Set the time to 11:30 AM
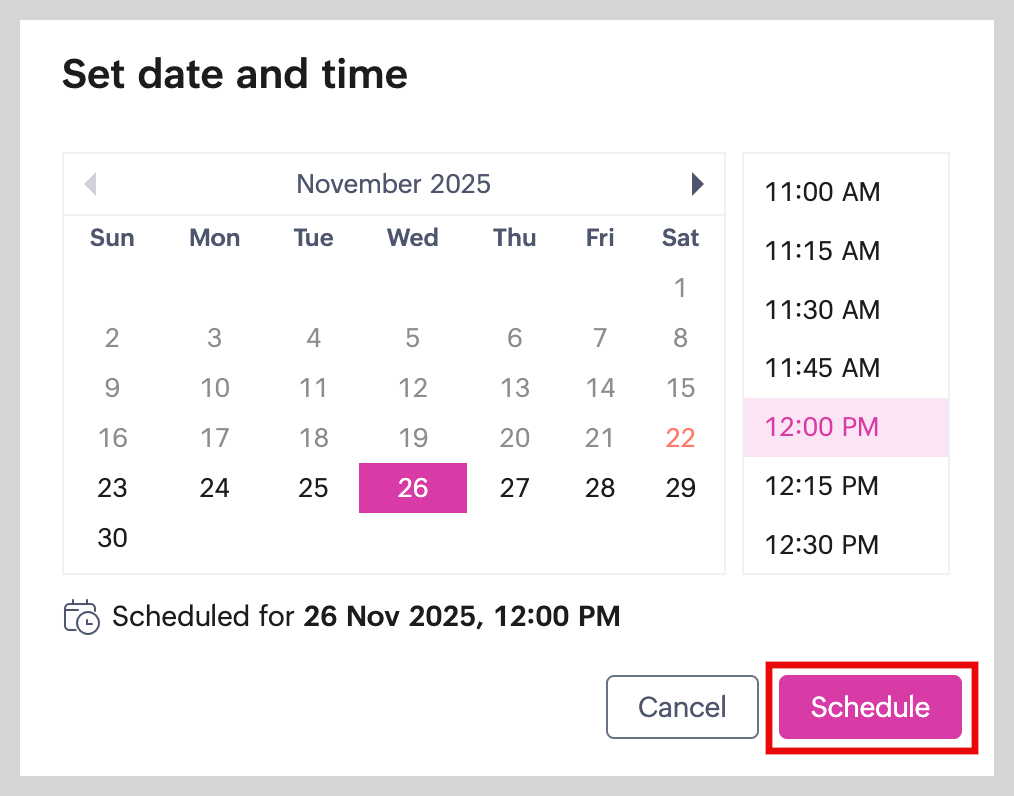The height and width of the screenshot is (796, 1014). click(x=822, y=310)
